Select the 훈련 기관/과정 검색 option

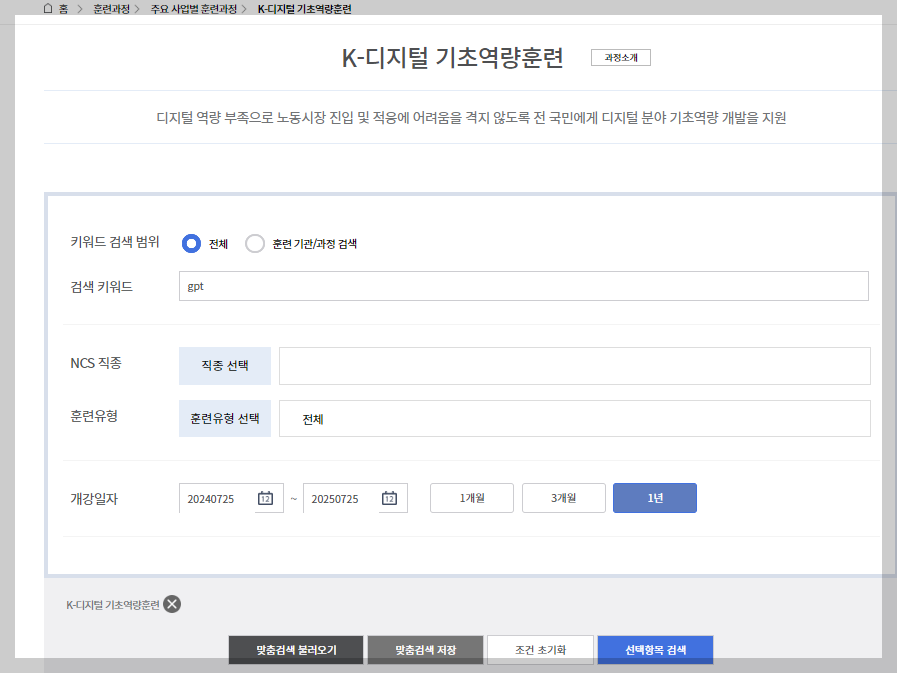pyautogui.click(x=256, y=243)
